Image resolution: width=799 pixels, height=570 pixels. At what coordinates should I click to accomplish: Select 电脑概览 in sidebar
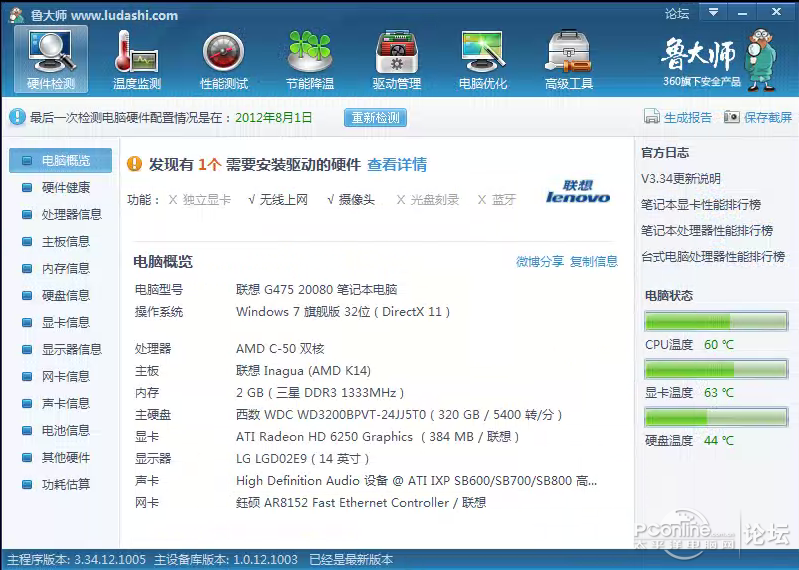pyautogui.click(x=61, y=160)
